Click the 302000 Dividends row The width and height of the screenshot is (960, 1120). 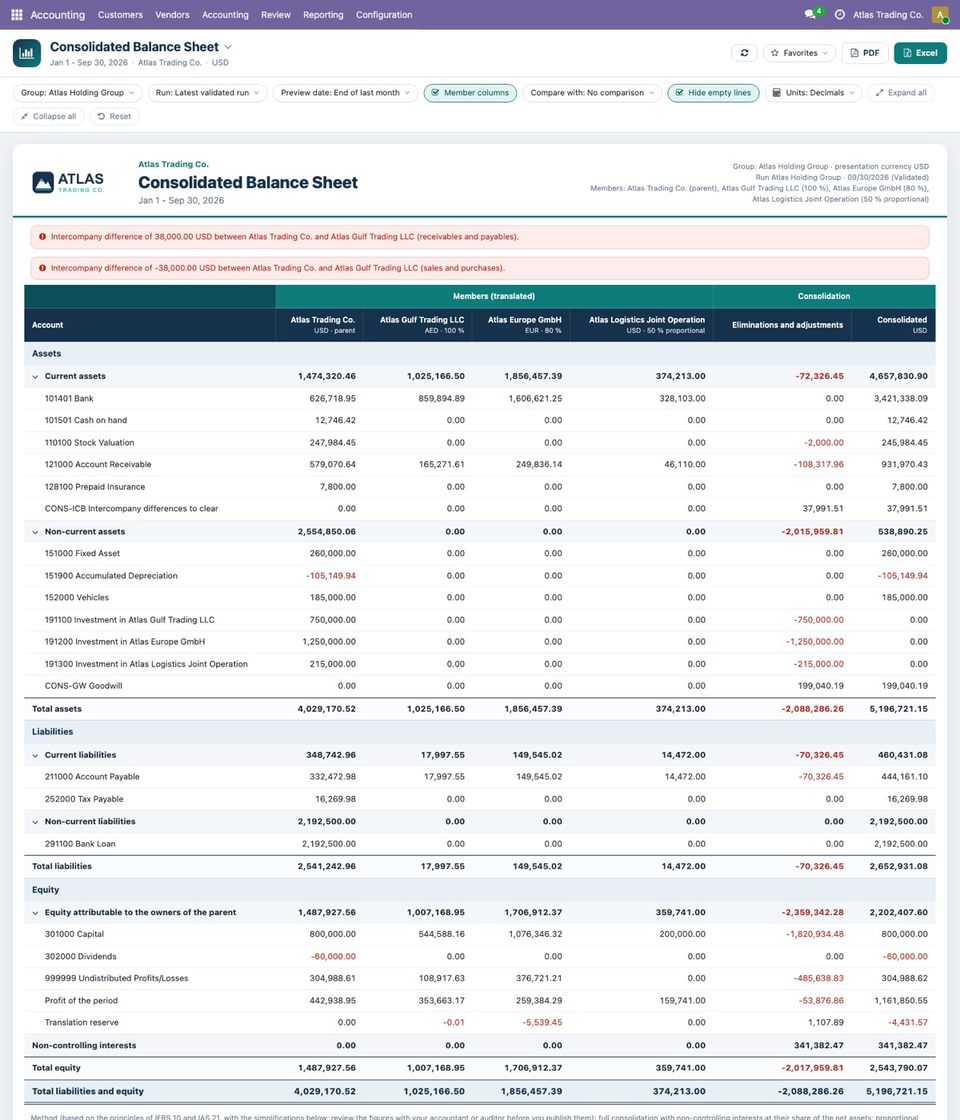click(x=480, y=956)
